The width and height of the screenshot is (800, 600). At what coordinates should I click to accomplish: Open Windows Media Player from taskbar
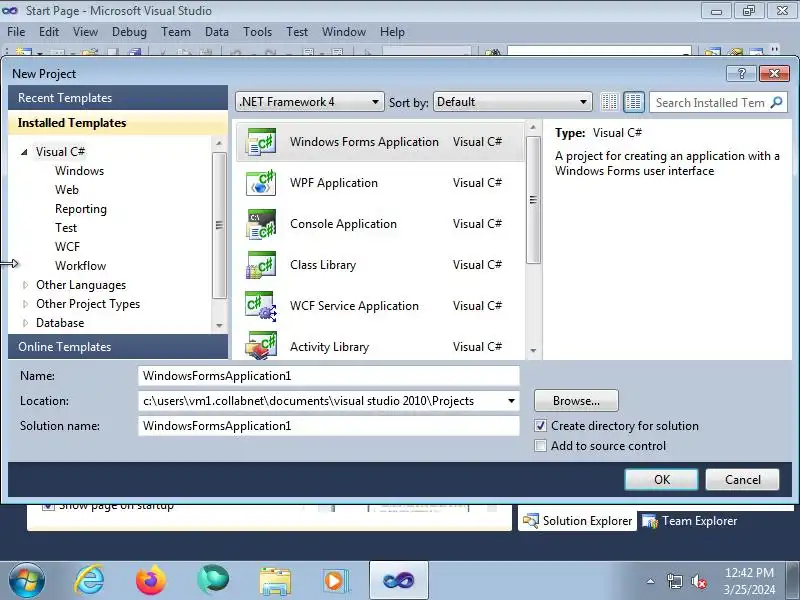[336, 581]
